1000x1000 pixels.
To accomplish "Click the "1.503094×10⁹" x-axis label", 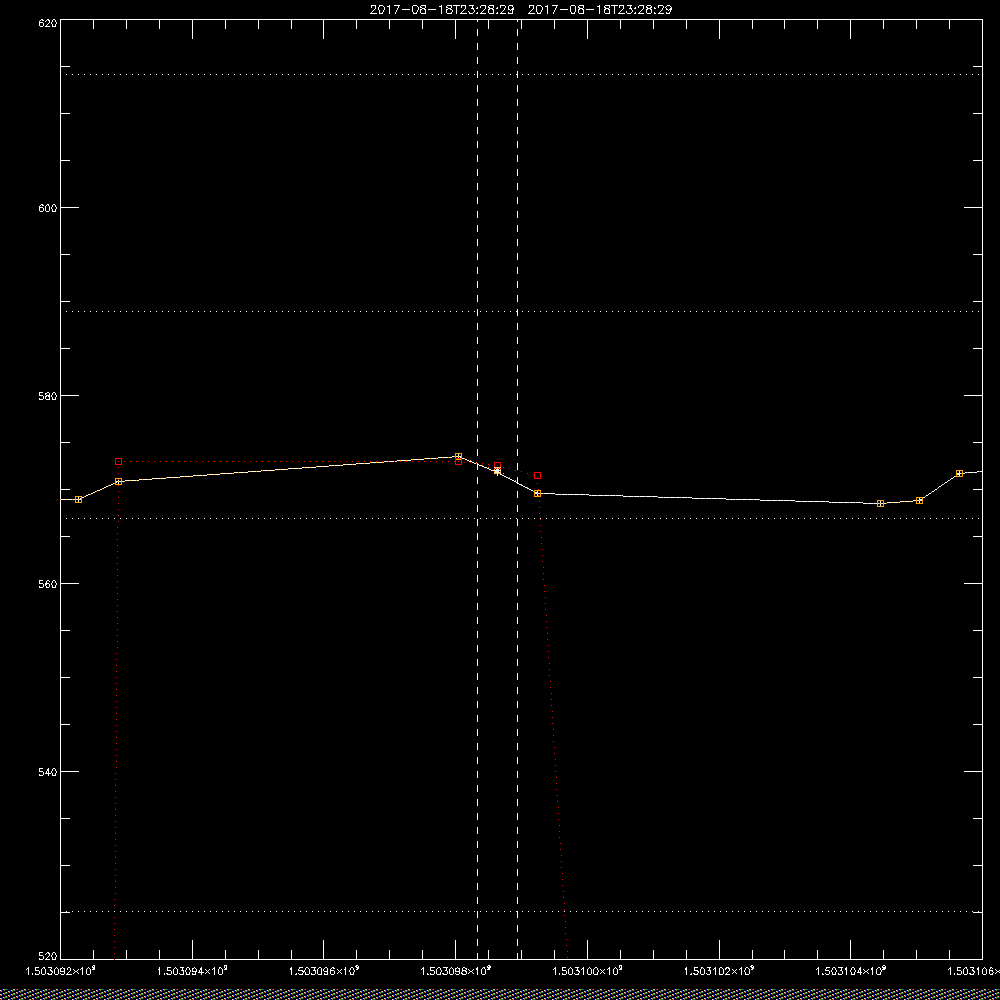I will click(x=192, y=971).
